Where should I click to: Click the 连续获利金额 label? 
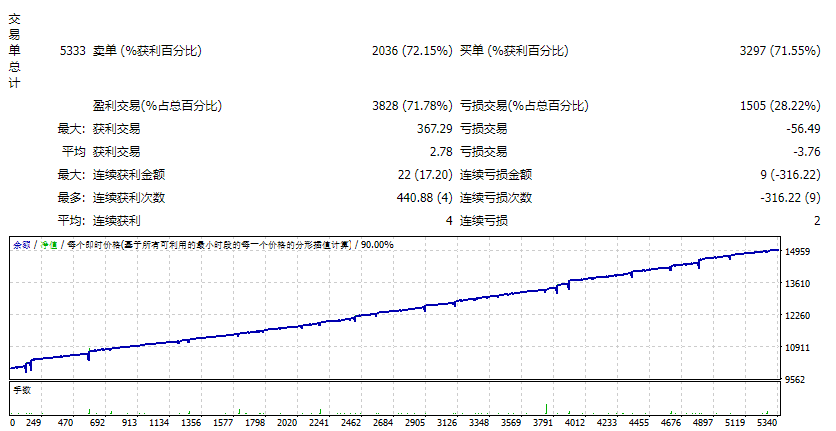(128, 174)
